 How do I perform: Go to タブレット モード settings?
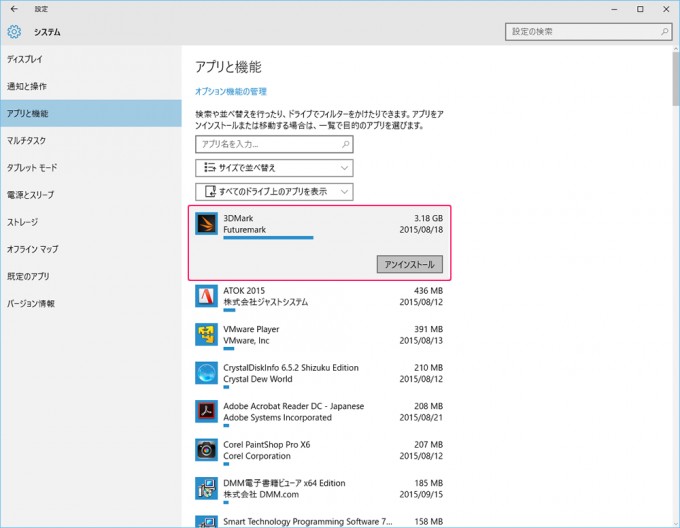pos(91,168)
